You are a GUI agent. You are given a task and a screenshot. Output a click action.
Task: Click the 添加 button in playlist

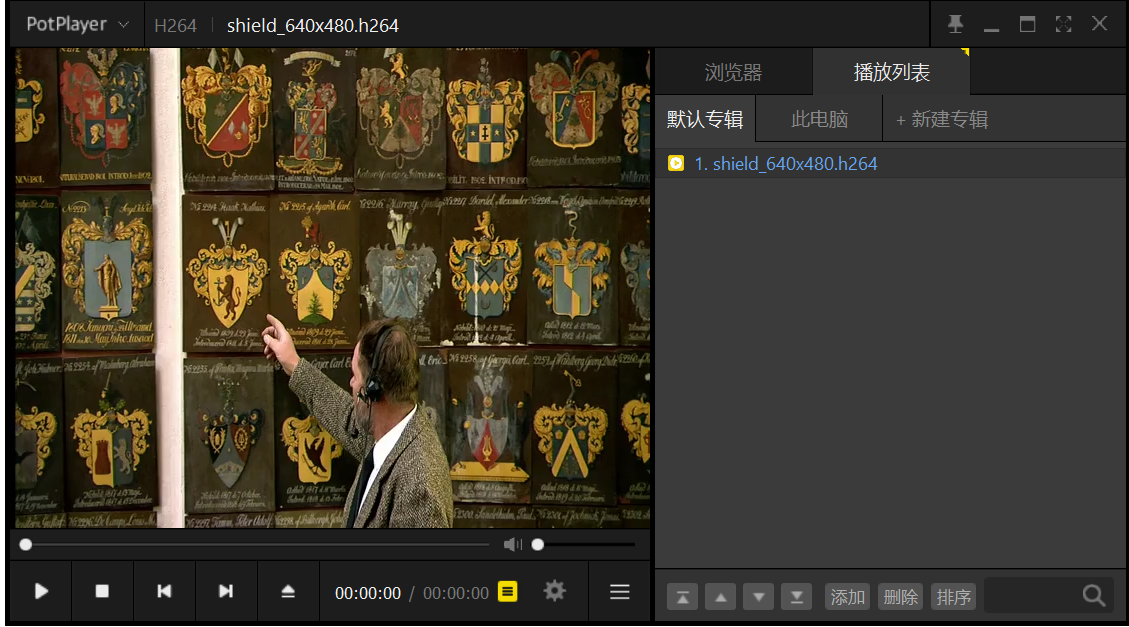click(x=847, y=597)
